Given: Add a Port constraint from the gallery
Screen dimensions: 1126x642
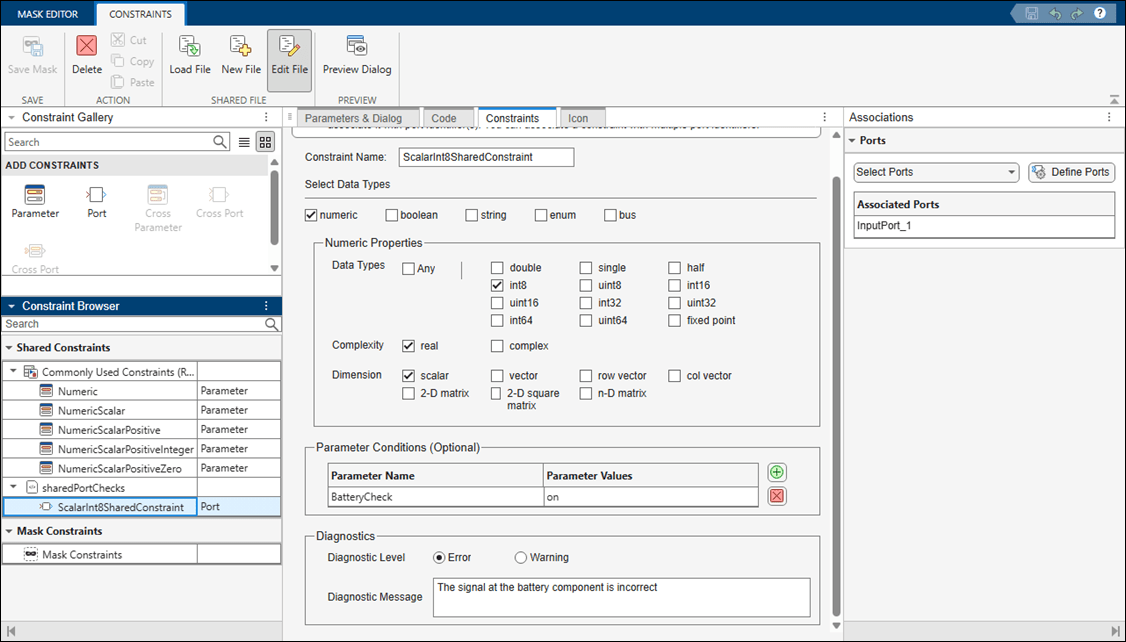Looking at the screenshot, I should point(96,195).
